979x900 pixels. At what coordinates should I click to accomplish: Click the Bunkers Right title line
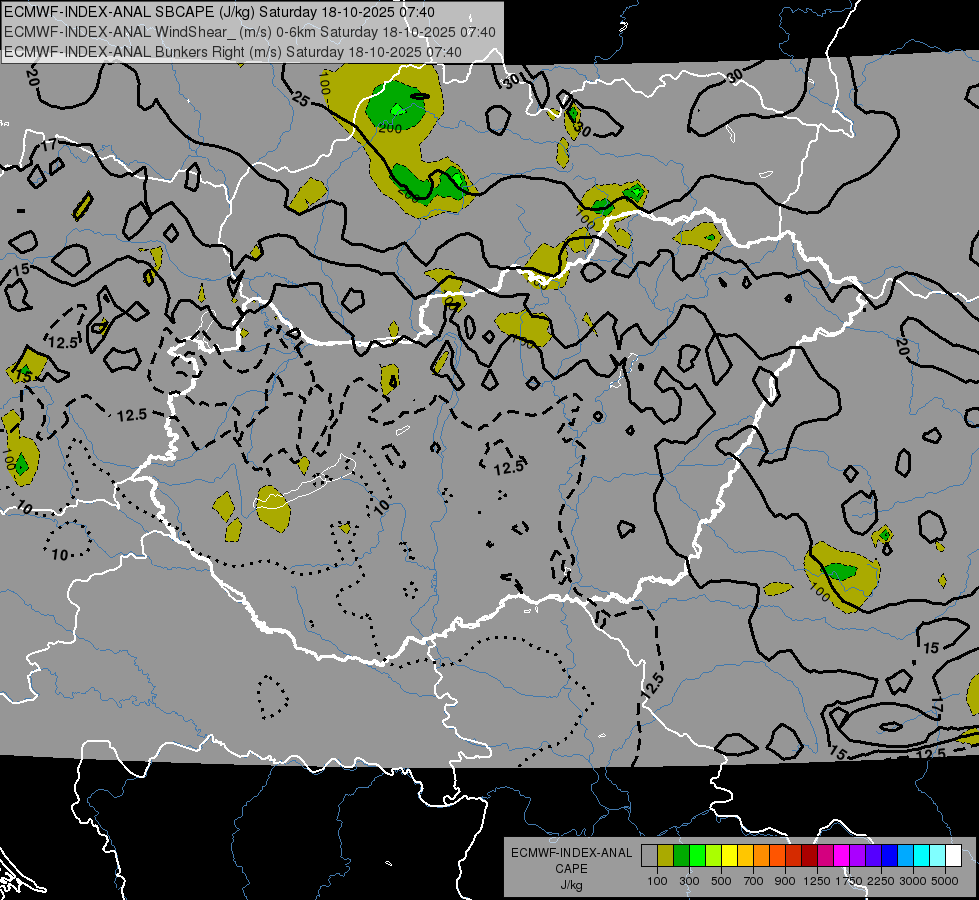[x=232, y=51]
